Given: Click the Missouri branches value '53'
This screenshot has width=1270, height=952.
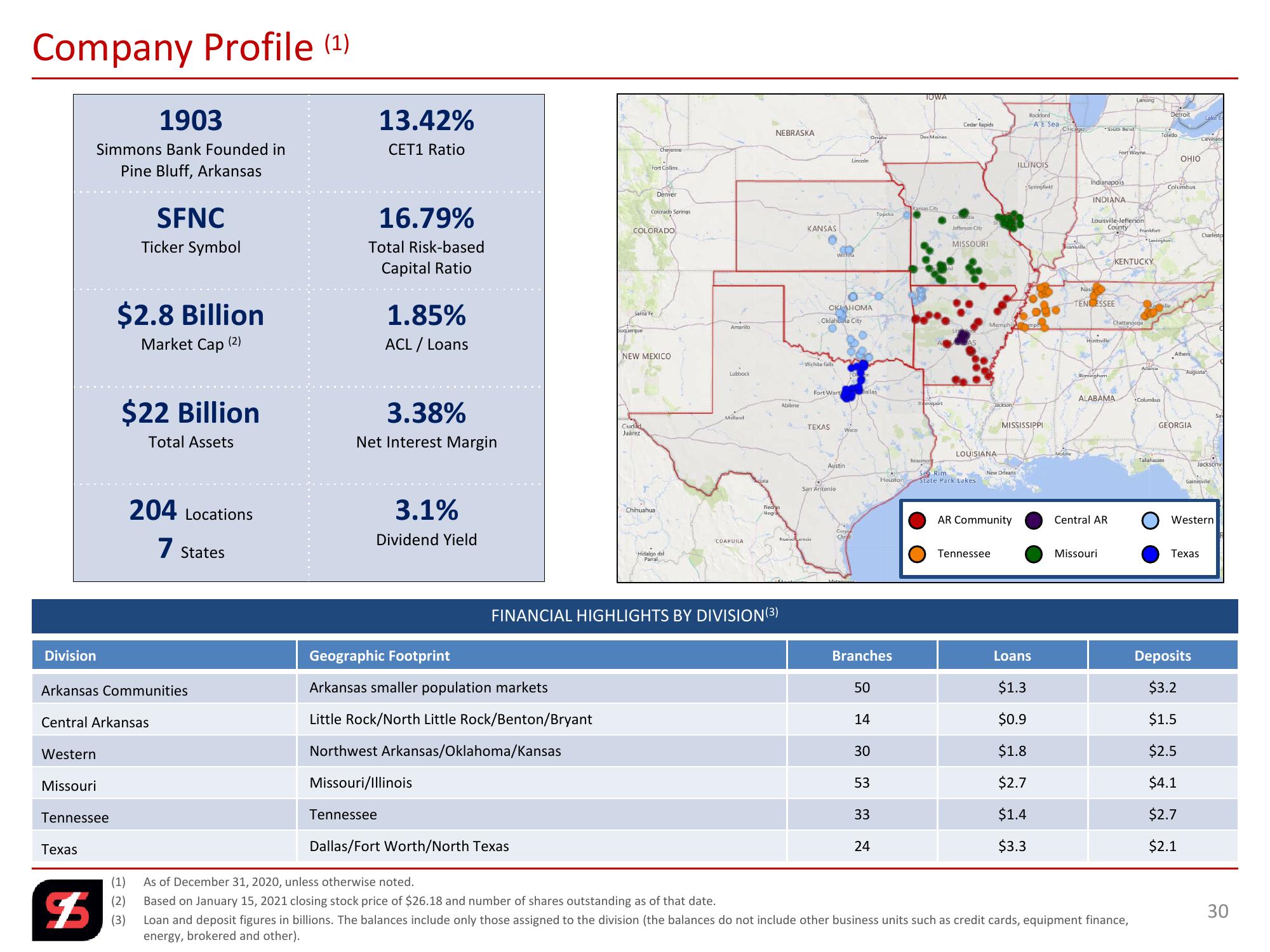Looking at the screenshot, I should pos(862,783).
